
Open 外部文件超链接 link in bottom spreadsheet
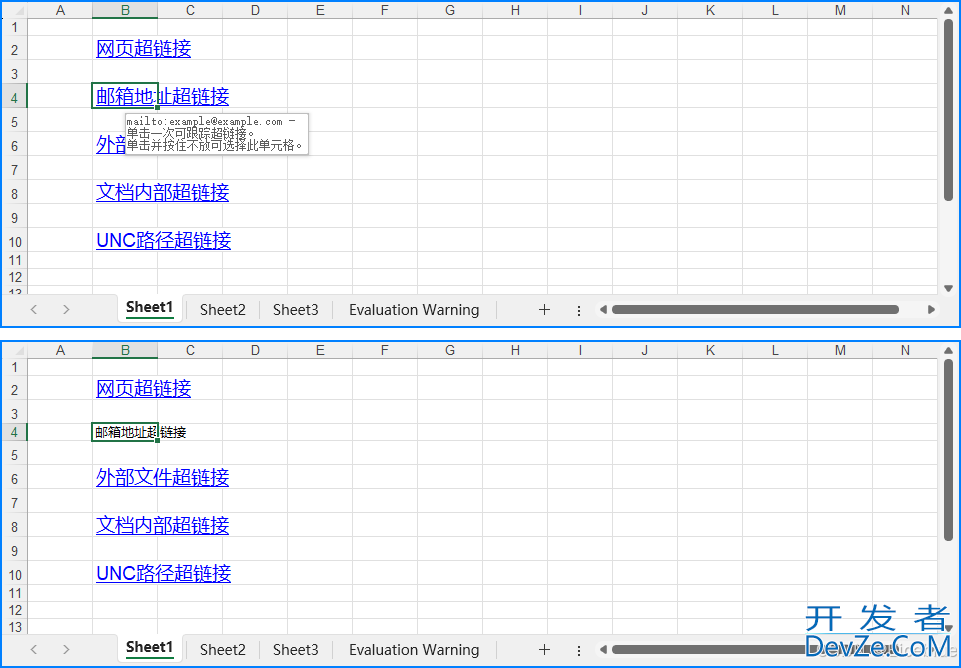(x=162, y=477)
